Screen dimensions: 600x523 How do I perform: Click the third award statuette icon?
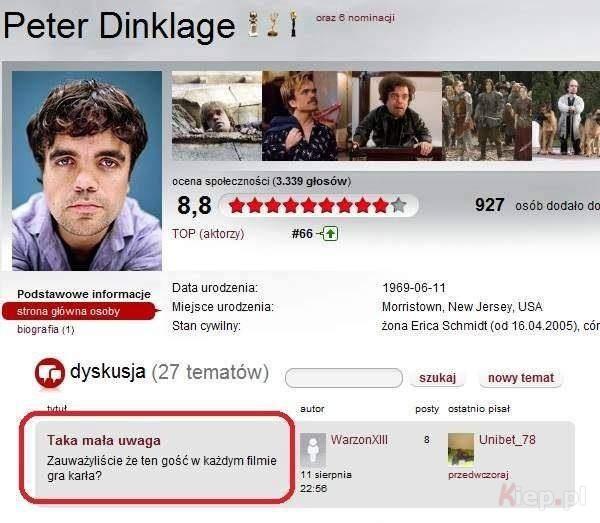click(293, 24)
